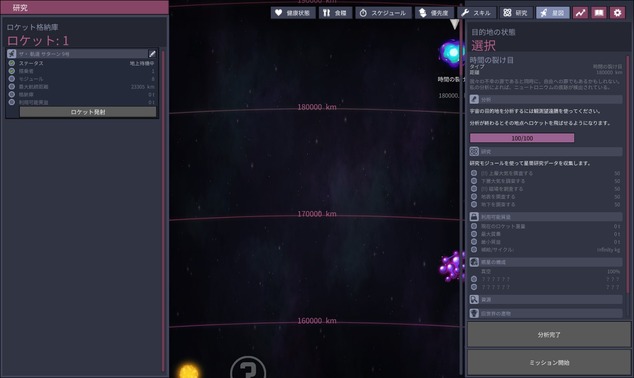Click the 100/100 analysis progress bar
The image size is (634, 378).
pyautogui.click(x=522, y=138)
